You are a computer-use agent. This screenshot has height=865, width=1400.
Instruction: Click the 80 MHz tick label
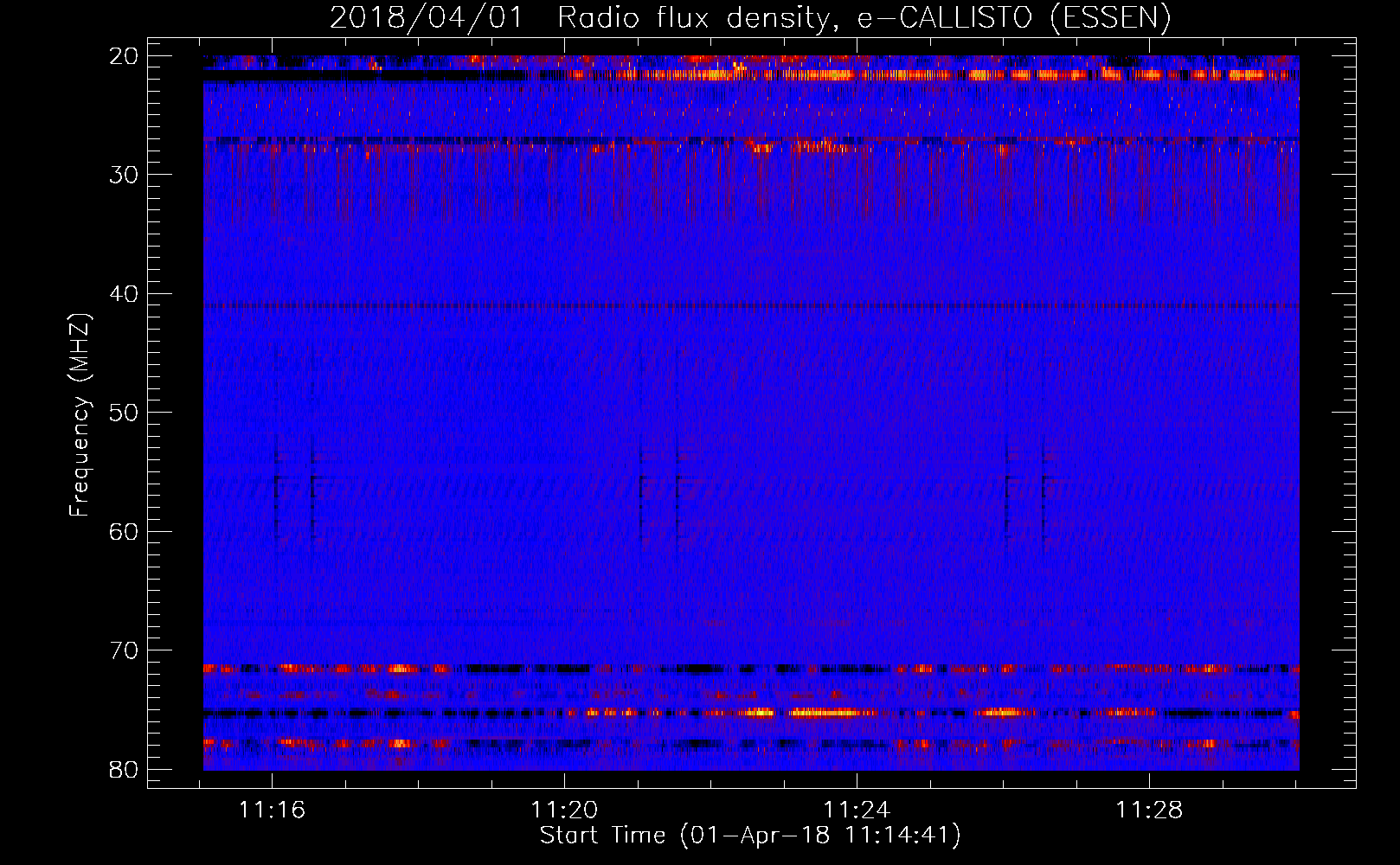click(125, 769)
